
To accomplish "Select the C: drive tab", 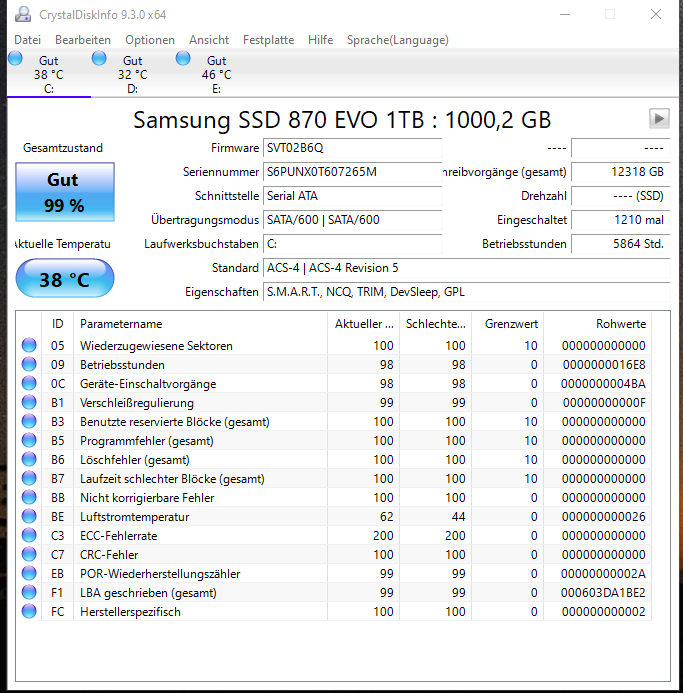I will [x=49, y=73].
